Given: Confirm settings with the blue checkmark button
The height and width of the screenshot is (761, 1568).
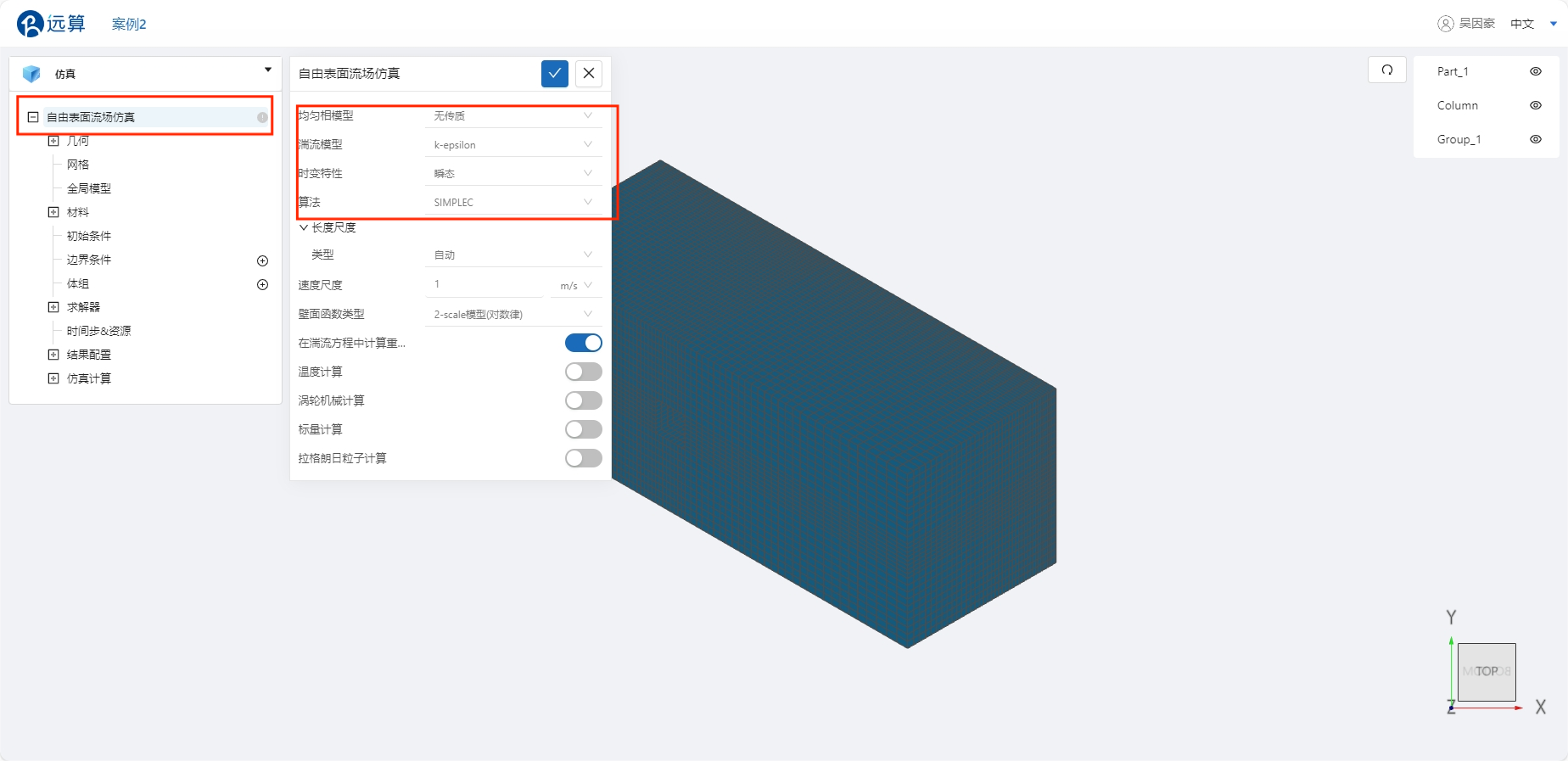Looking at the screenshot, I should pos(554,73).
